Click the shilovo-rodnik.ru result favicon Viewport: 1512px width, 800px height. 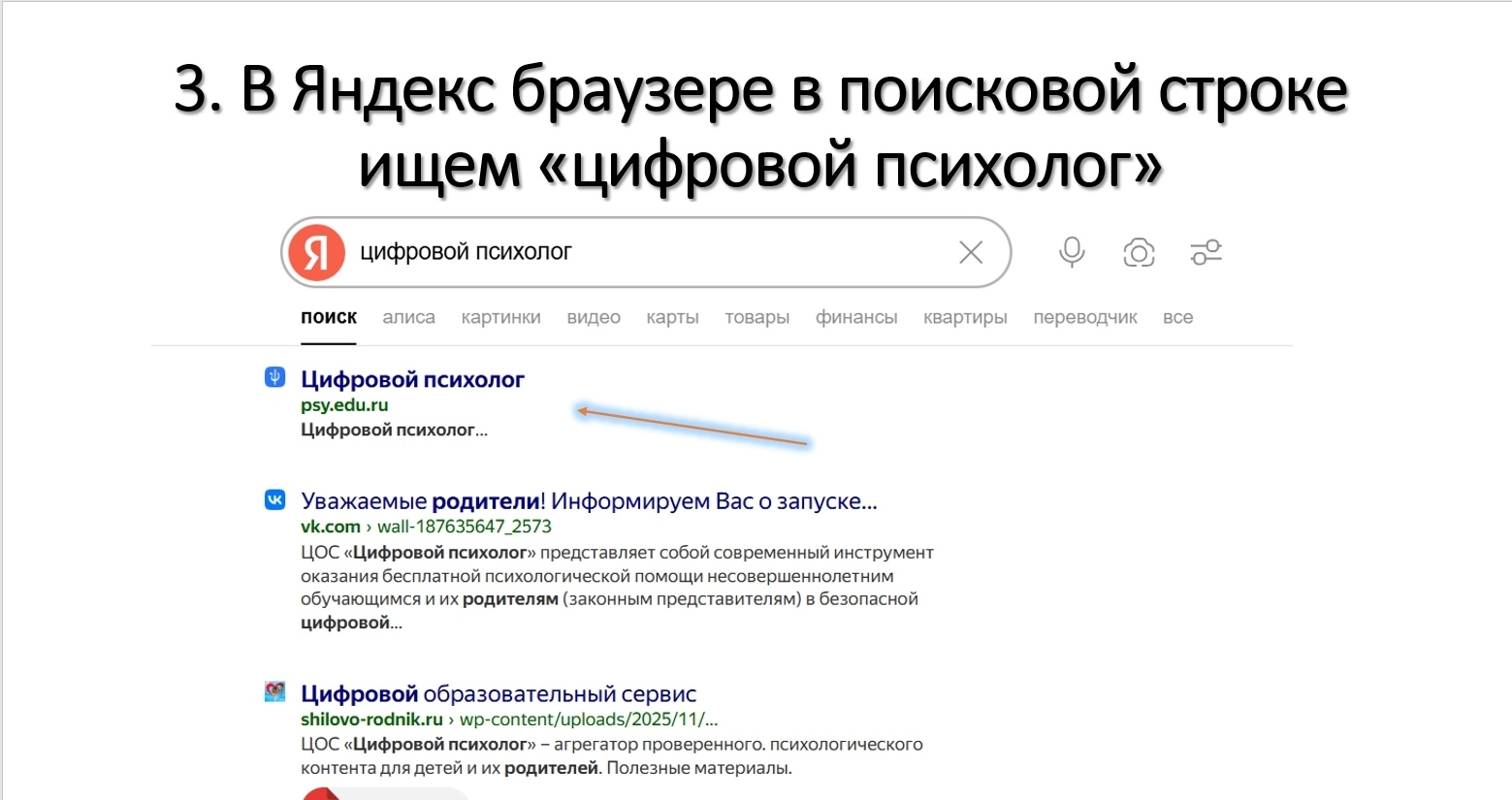click(275, 692)
